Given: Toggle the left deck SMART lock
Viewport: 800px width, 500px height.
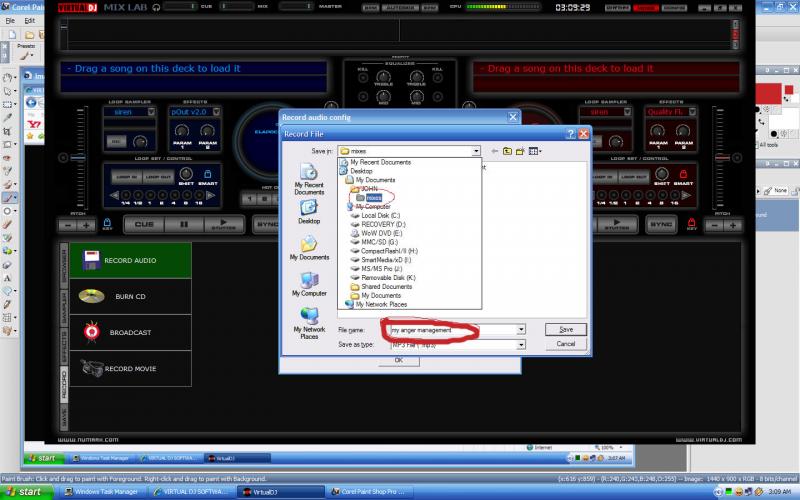Looking at the screenshot, I should [x=208, y=174].
